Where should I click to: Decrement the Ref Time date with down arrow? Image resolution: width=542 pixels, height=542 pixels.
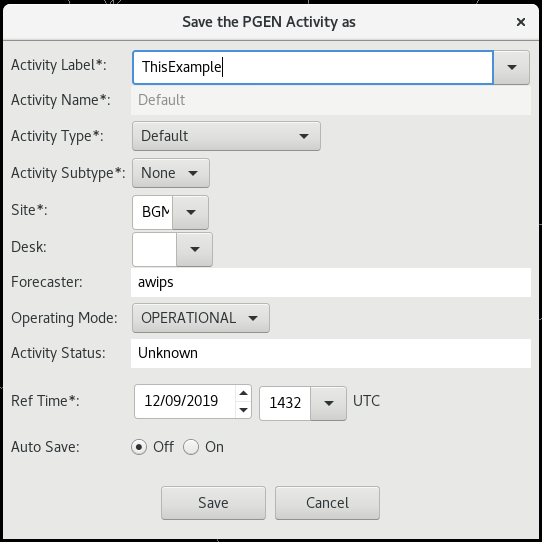tap(243, 410)
